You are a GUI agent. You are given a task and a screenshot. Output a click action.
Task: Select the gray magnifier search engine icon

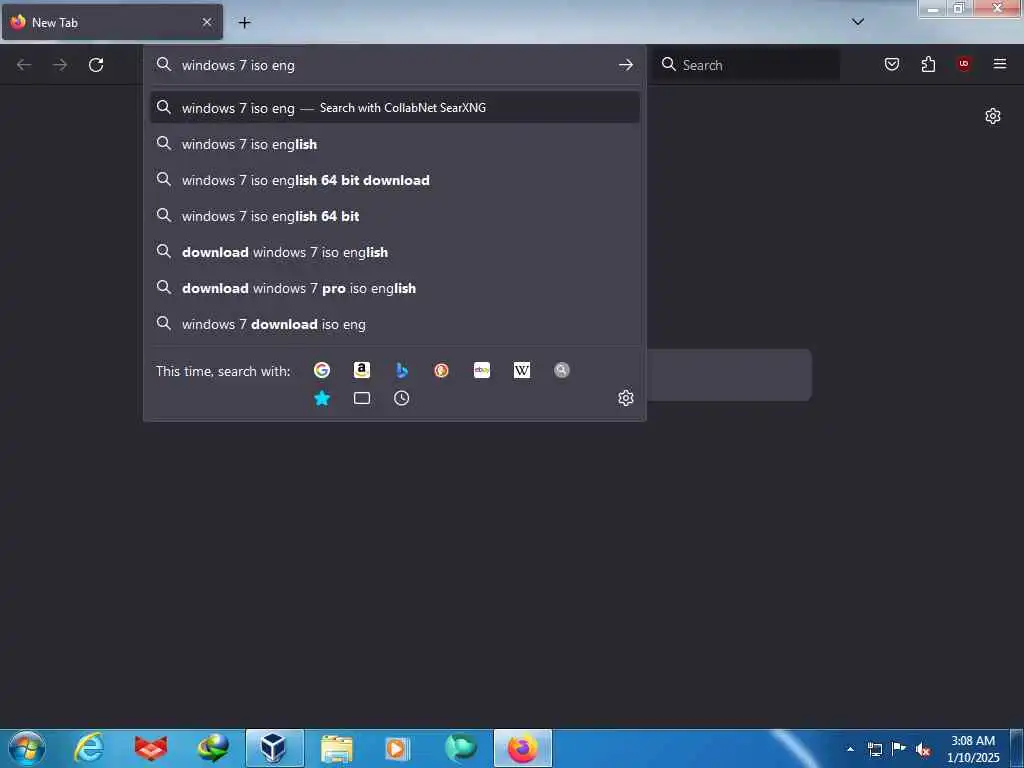click(562, 370)
